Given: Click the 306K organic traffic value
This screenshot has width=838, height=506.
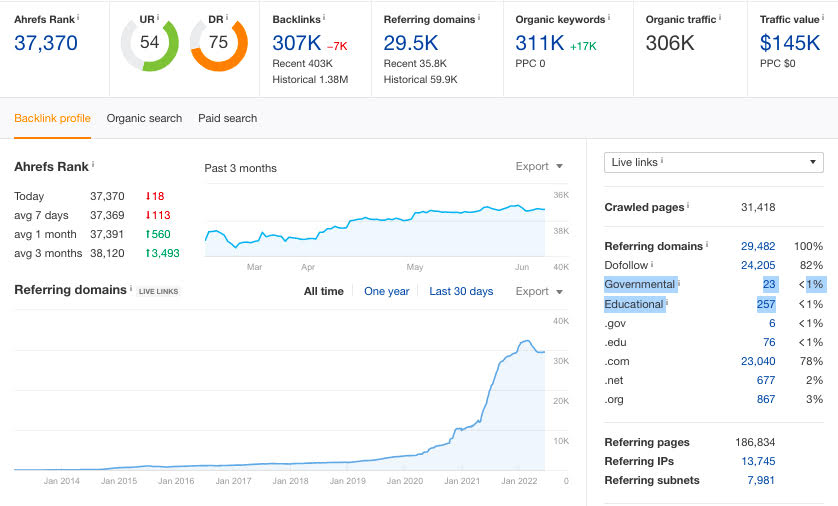Looking at the screenshot, I should pyautogui.click(x=670, y=43).
